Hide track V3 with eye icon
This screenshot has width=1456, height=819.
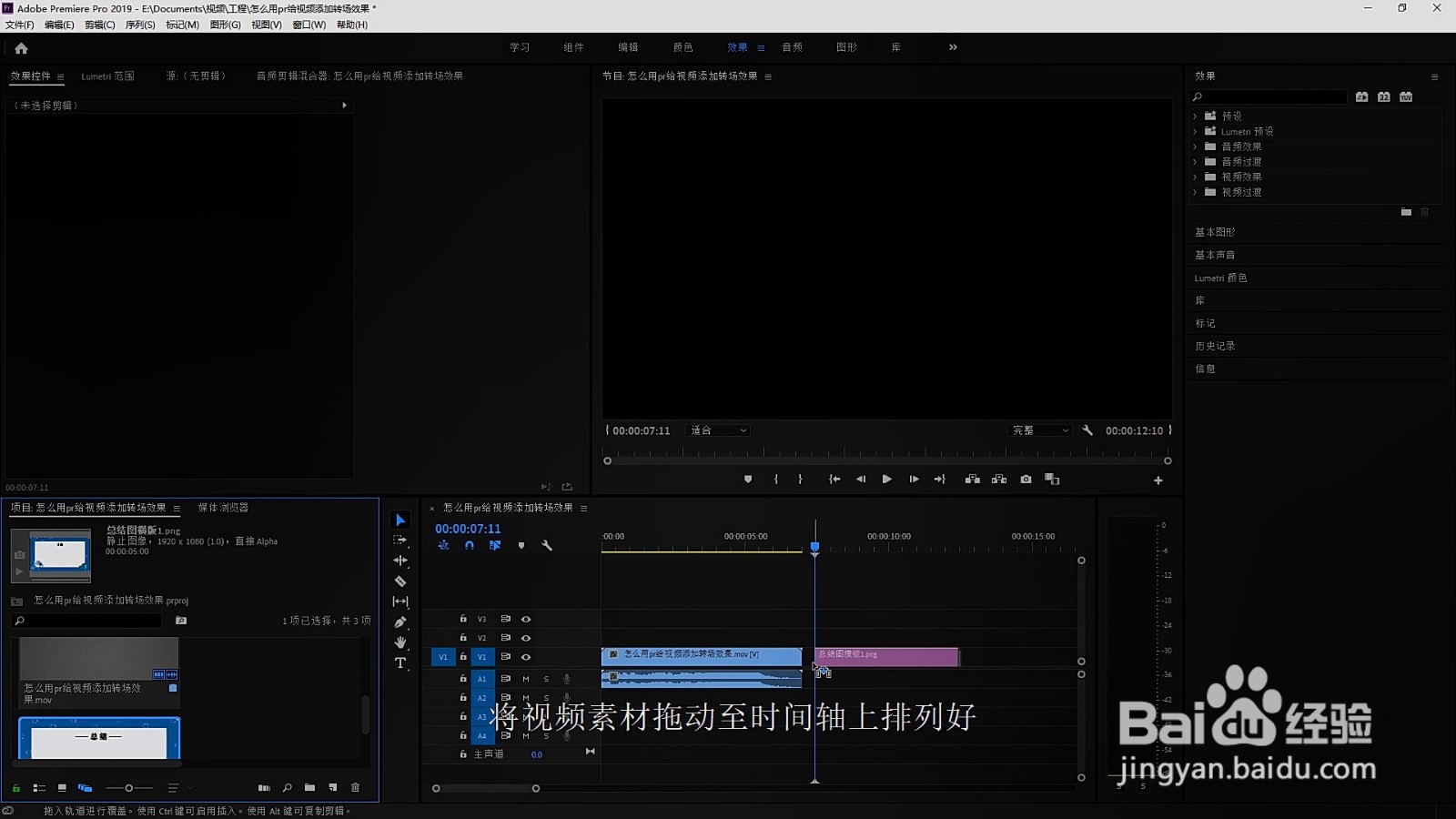coord(526,619)
